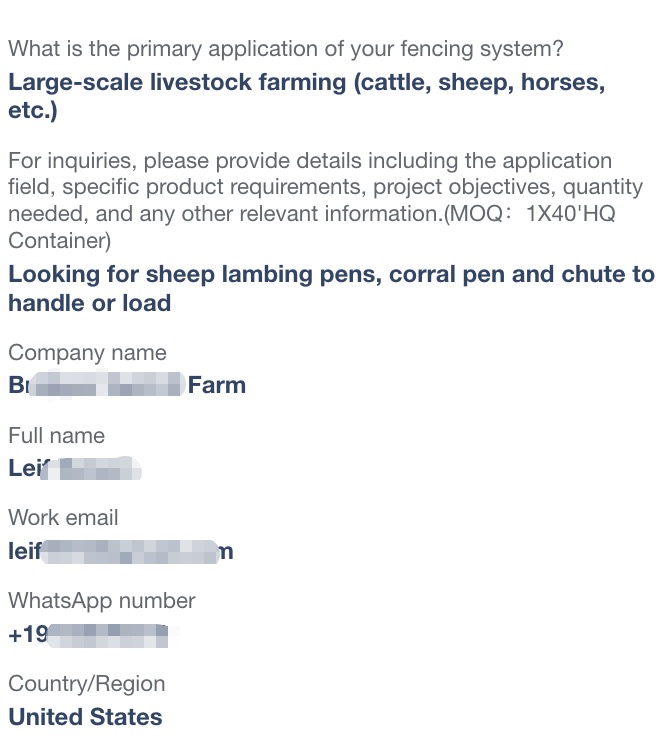Select the United States value

(x=85, y=717)
